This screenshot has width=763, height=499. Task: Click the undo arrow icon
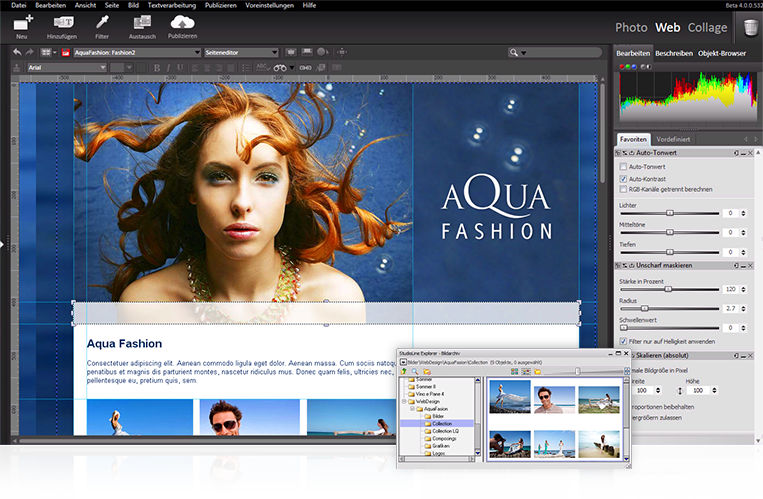pos(17,52)
